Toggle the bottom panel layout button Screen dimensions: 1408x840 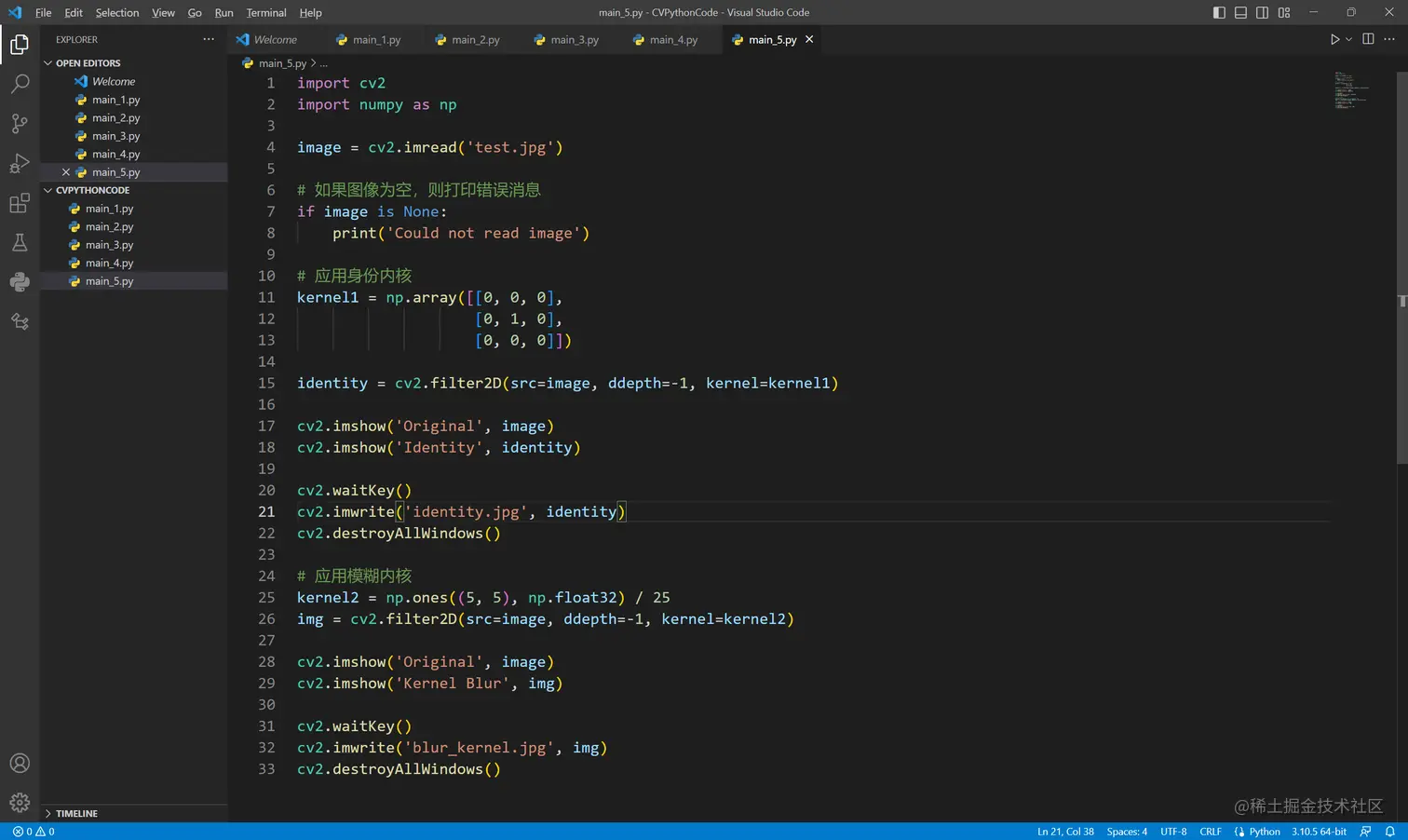click(x=1240, y=12)
